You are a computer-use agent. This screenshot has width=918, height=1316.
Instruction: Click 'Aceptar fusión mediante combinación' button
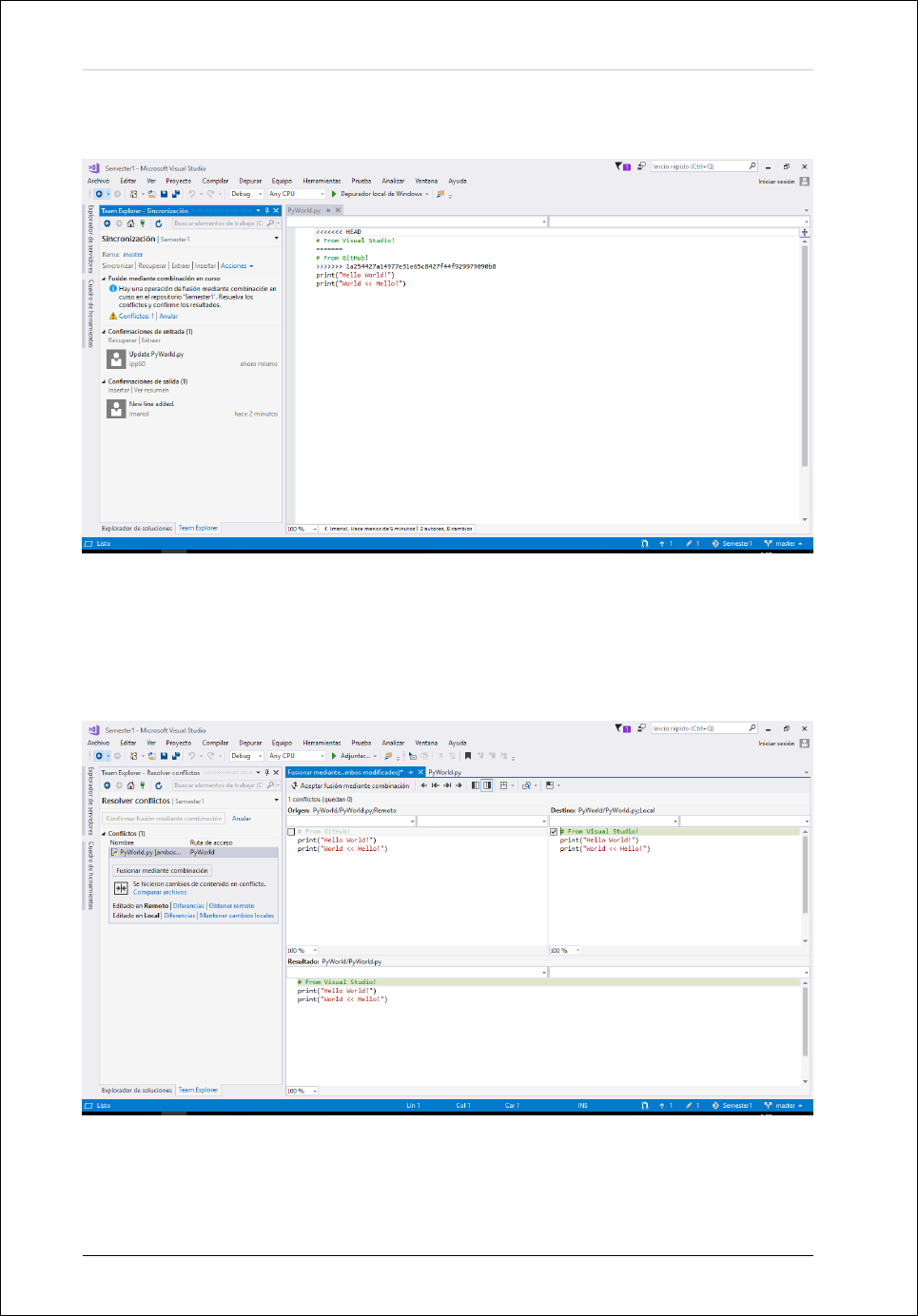[x=349, y=785]
